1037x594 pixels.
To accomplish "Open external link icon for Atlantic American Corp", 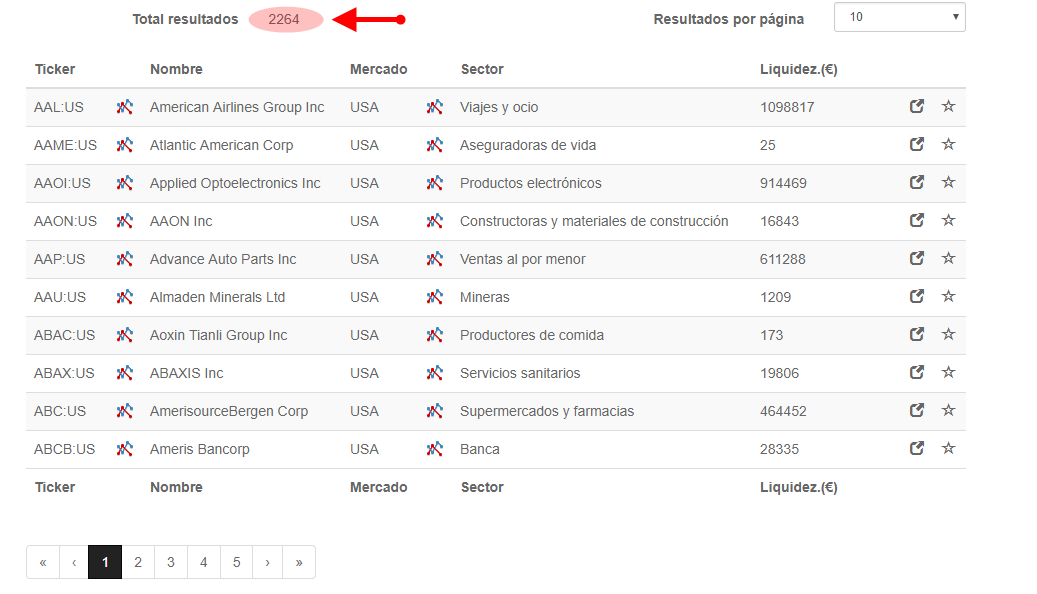I will (x=917, y=144).
